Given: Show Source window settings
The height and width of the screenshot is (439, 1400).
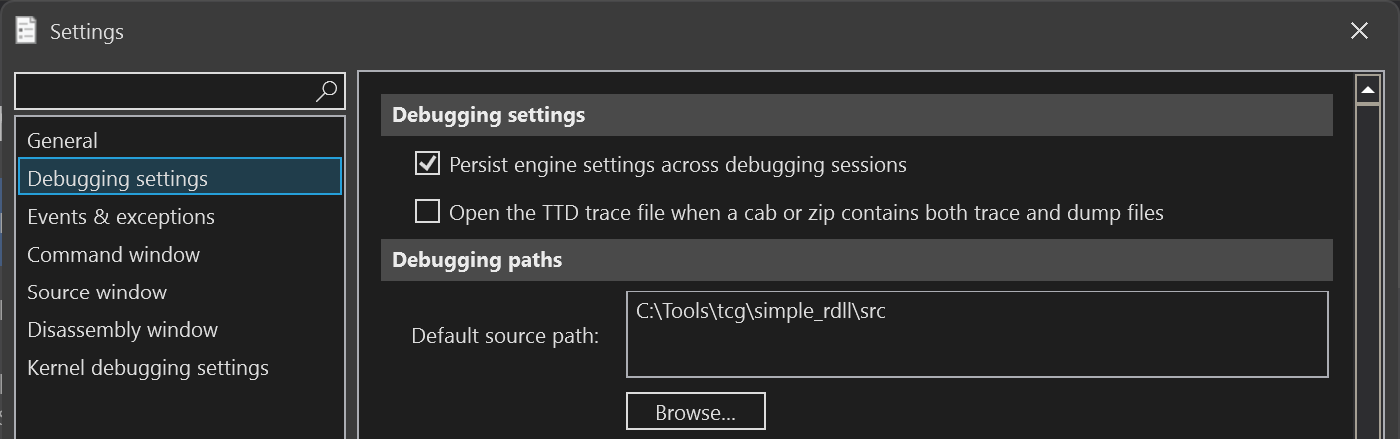Looking at the screenshot, I should click(x=97, y=292).
